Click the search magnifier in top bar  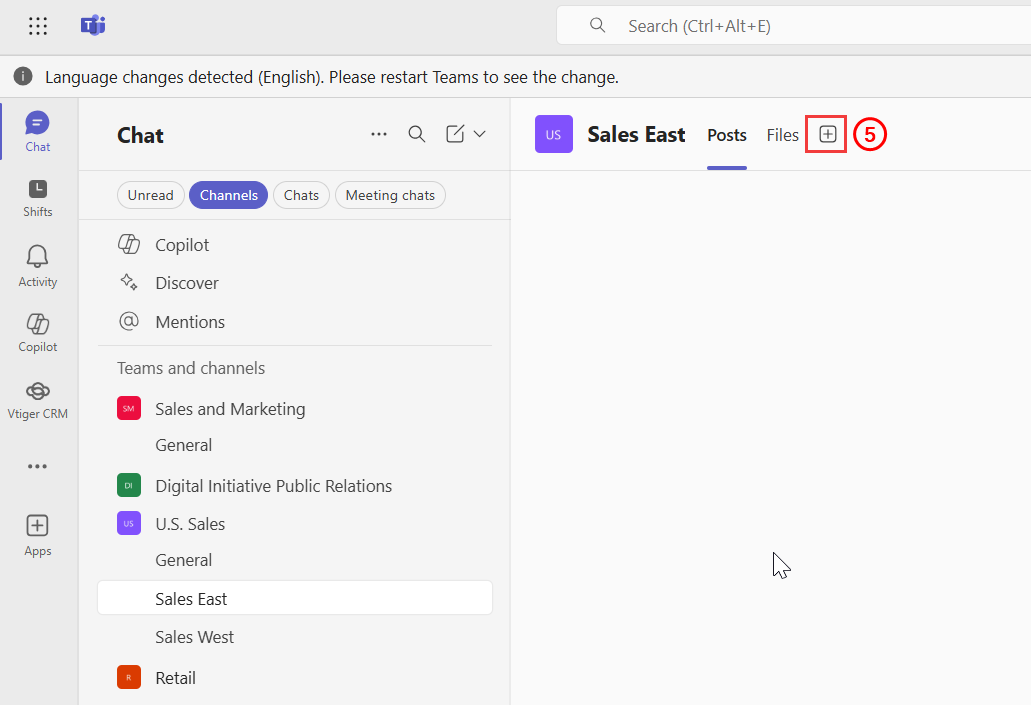pos(597,26)
